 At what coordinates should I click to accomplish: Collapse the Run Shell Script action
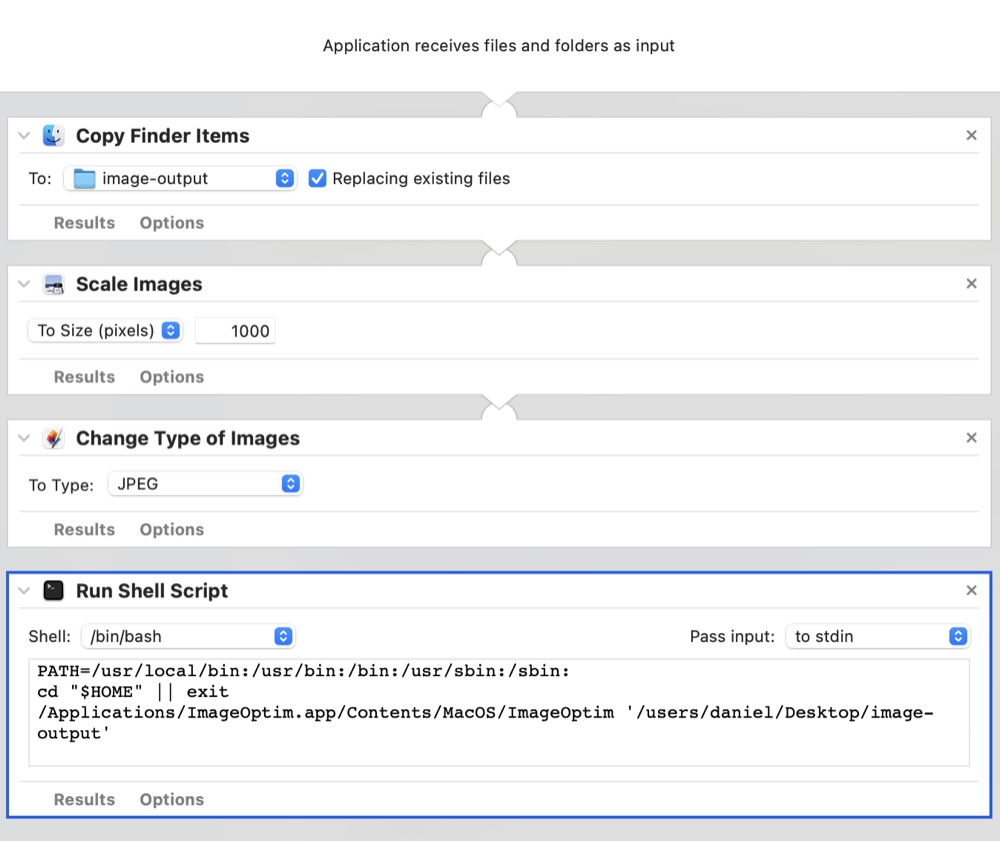(24, 591)
